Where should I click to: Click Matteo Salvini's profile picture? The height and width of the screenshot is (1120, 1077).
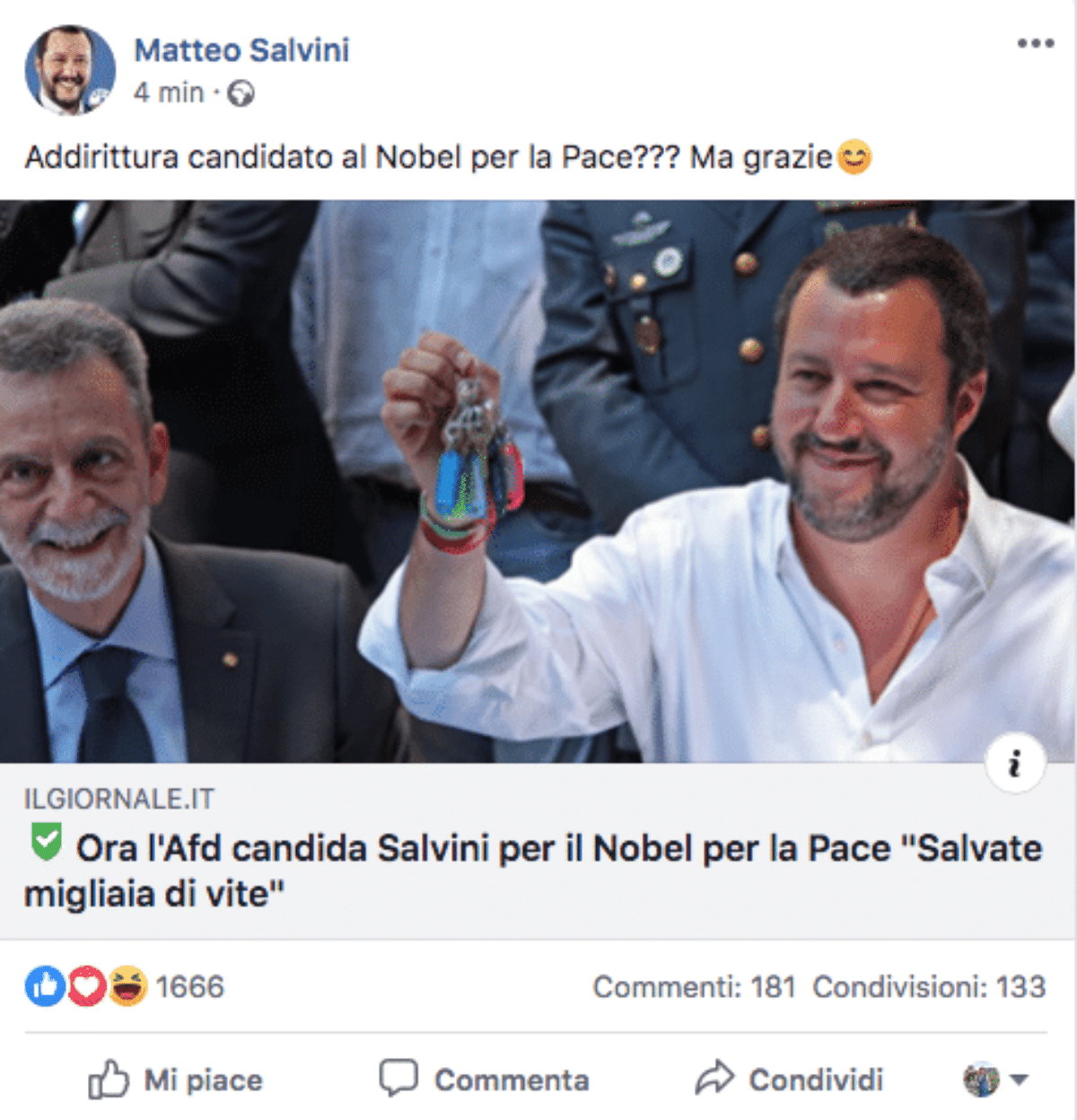(69, 71)
